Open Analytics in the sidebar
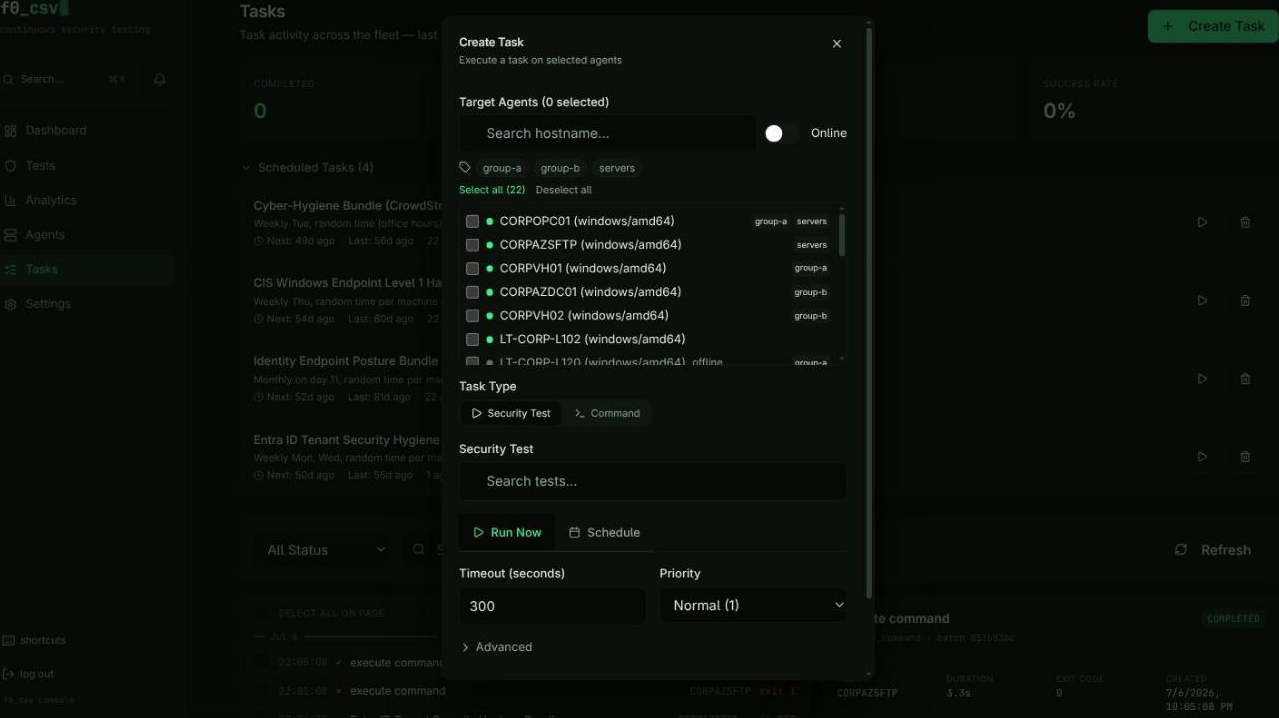1279x718 pixels. [87, 200]
